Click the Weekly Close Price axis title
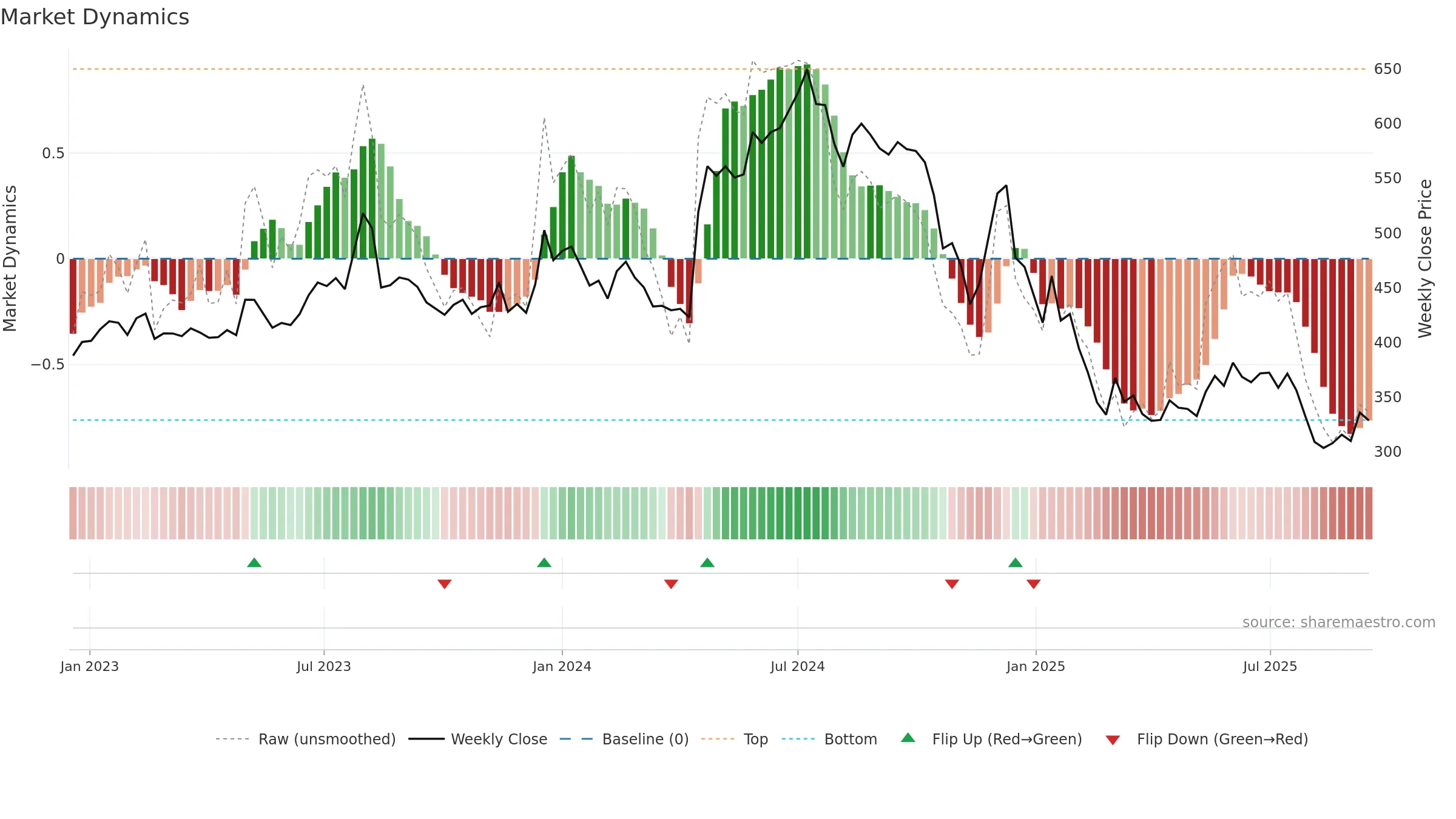1456x819 pixels. 1425,258
